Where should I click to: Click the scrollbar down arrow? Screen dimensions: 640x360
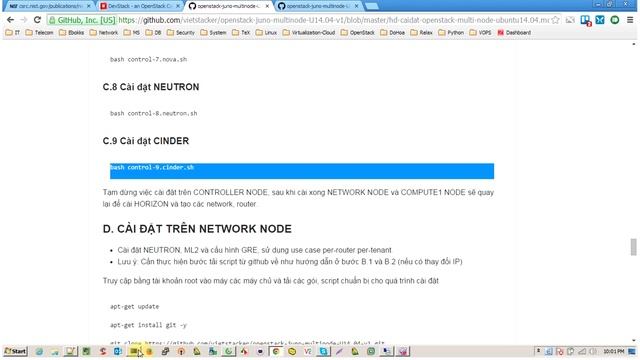pos(633,340)
